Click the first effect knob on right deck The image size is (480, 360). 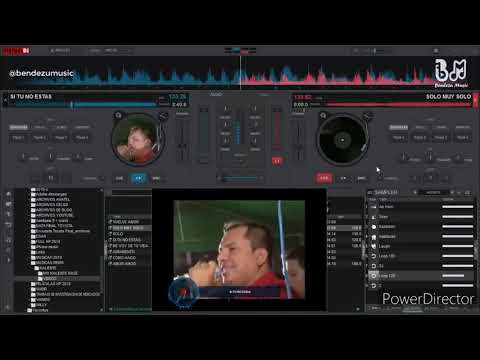[x=403, y=157]
